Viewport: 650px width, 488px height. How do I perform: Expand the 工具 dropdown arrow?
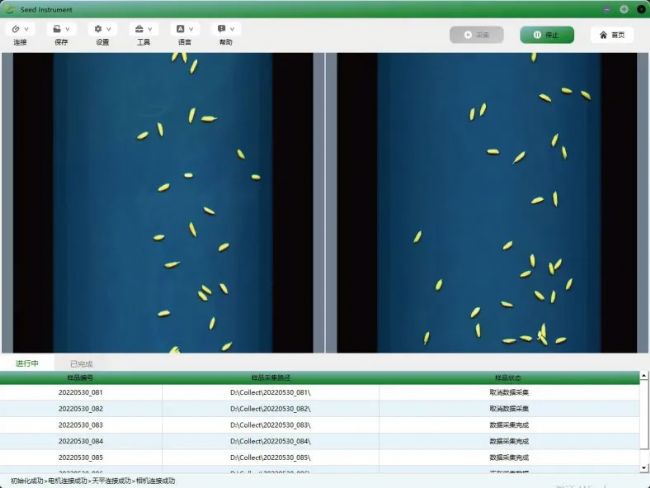[150, 29]
